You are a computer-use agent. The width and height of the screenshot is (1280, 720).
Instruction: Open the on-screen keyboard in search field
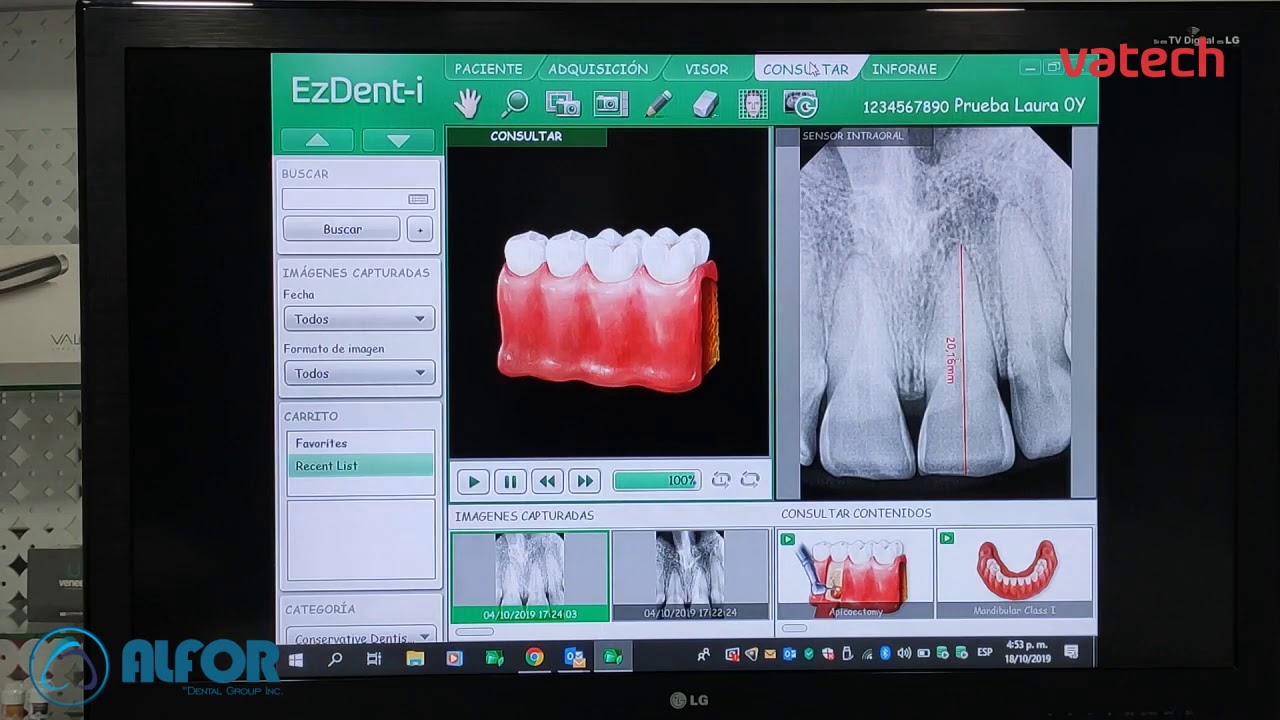click(x=418, y=199)
